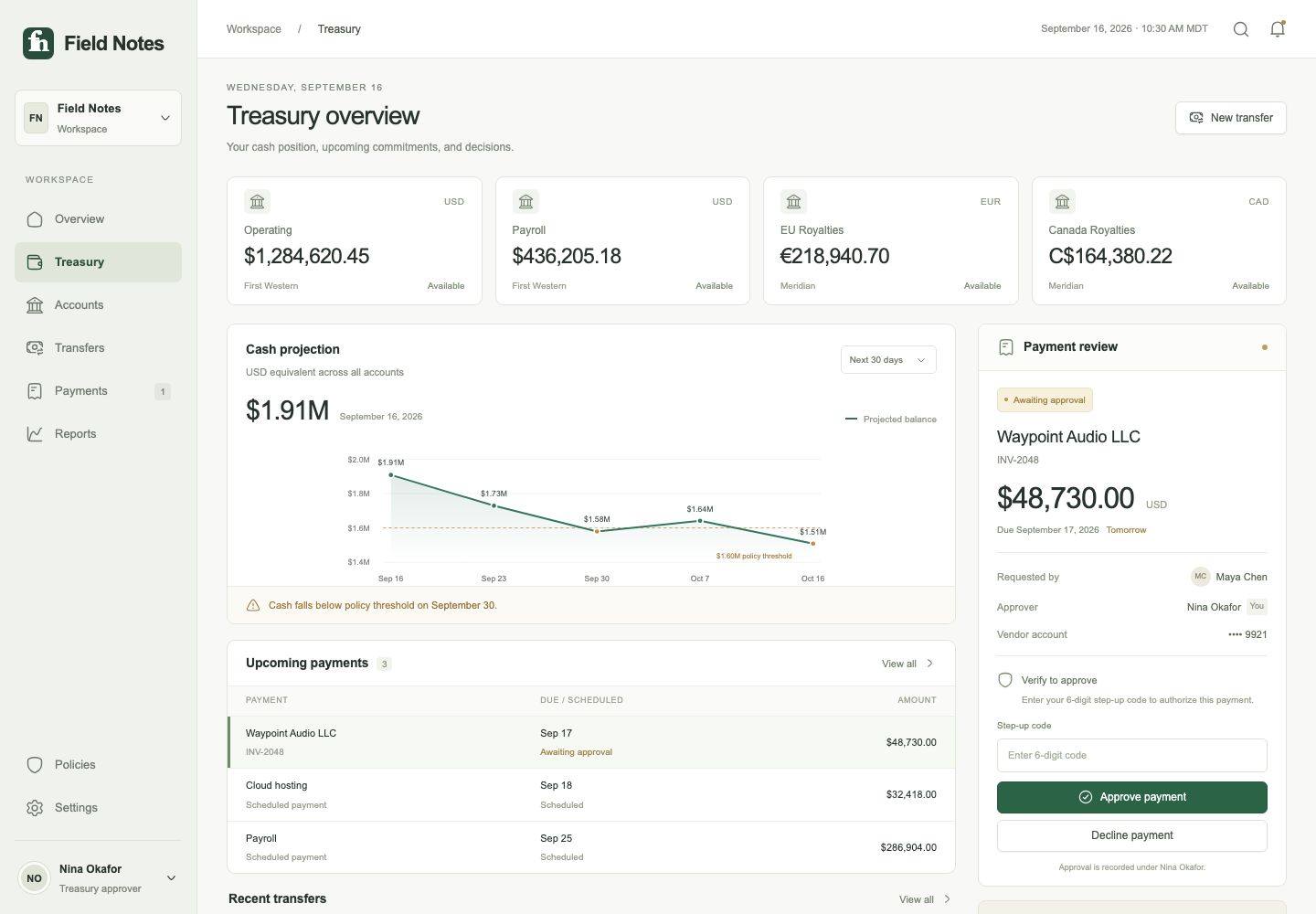Image resolution: width=1316 pixels, height=914 pixels.
Task: Click the Field Notes logo icon
Action: click(x=38, y=43)
